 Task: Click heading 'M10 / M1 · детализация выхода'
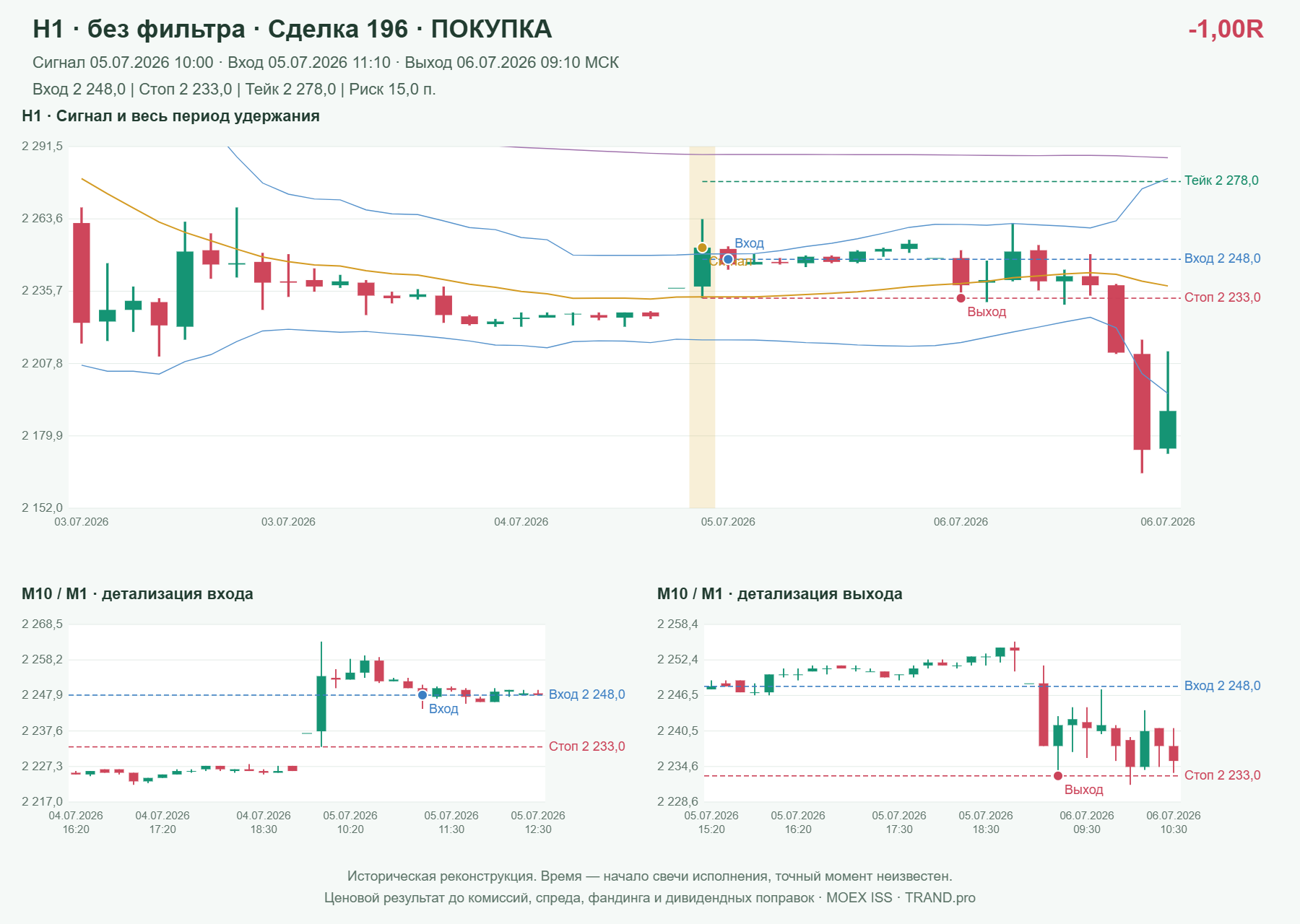[779, 594]
